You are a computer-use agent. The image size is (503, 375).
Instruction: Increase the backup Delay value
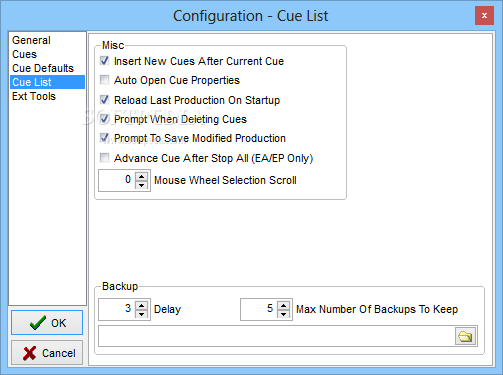point(142,305)
